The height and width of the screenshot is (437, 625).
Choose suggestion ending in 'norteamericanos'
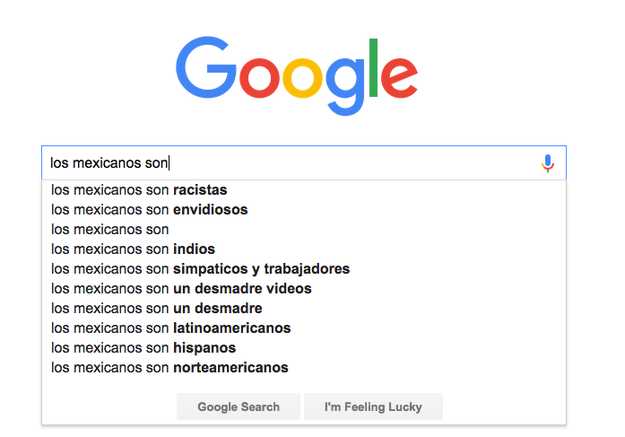pos(304,368)
